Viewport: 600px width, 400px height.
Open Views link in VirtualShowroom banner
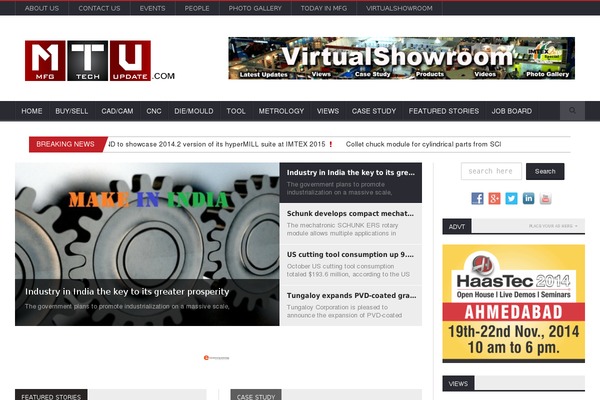(x=321, y=74)
